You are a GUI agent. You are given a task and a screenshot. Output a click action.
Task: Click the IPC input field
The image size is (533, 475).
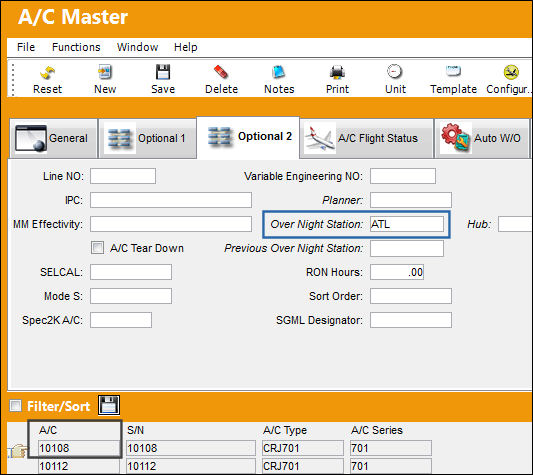click(x=171, y=200)
